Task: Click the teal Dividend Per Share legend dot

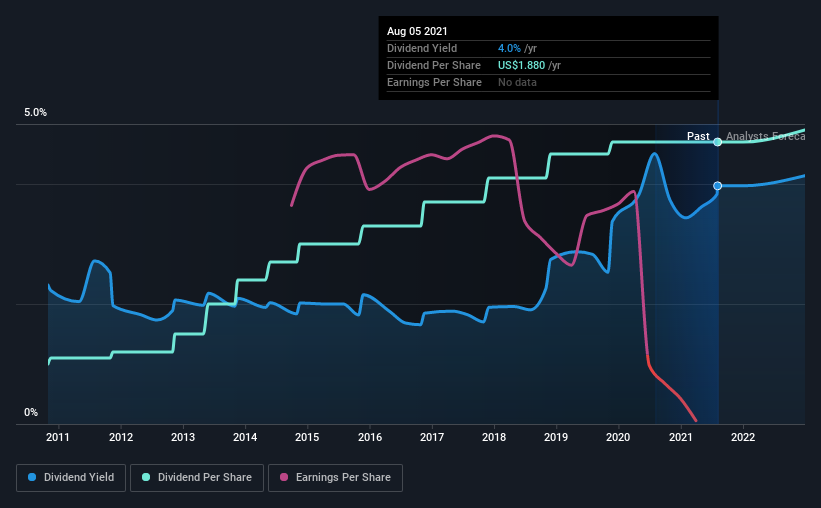Action: pos(146,477)
